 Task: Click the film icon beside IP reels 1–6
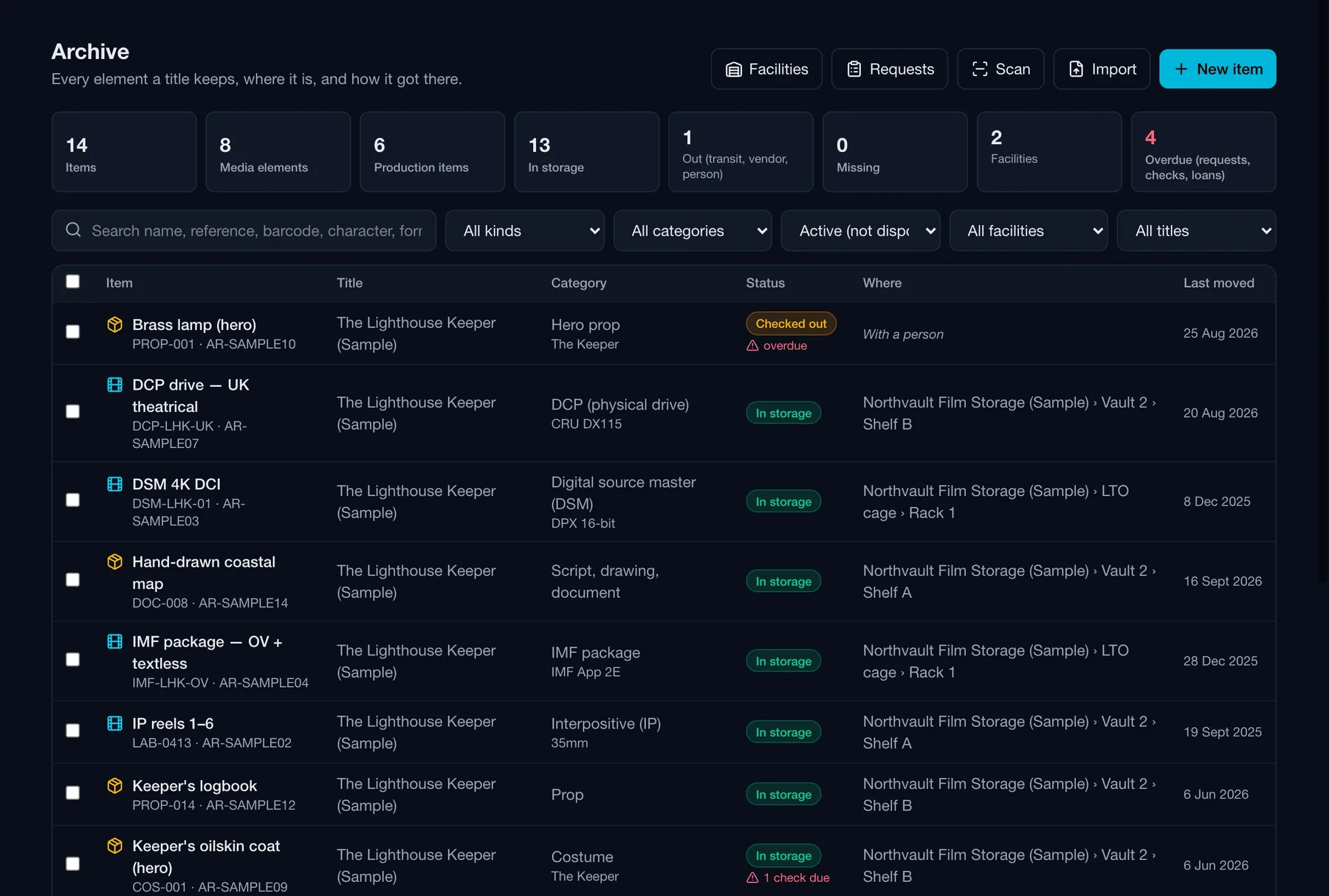[114, 723]
